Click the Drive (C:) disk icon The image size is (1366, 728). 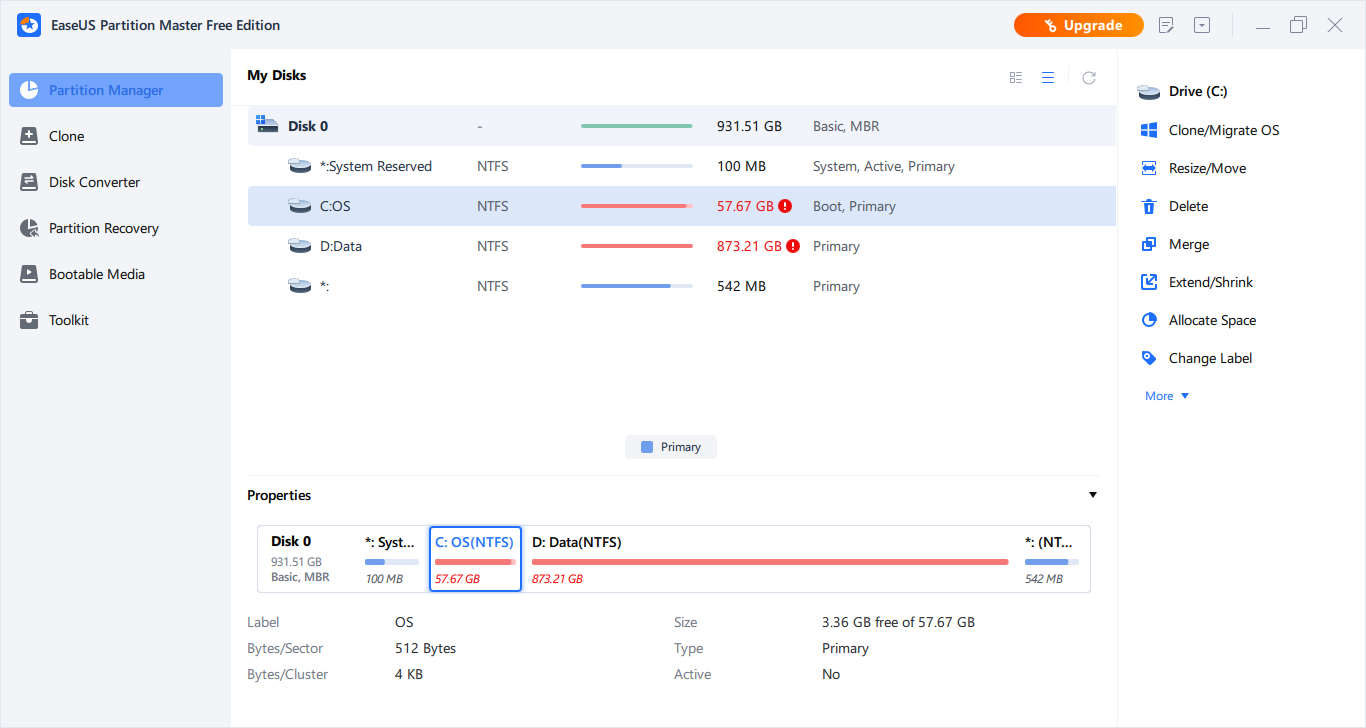pos(1149,92)
